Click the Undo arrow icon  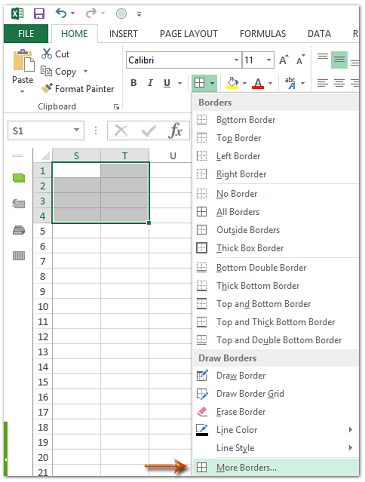pos(61,13)
